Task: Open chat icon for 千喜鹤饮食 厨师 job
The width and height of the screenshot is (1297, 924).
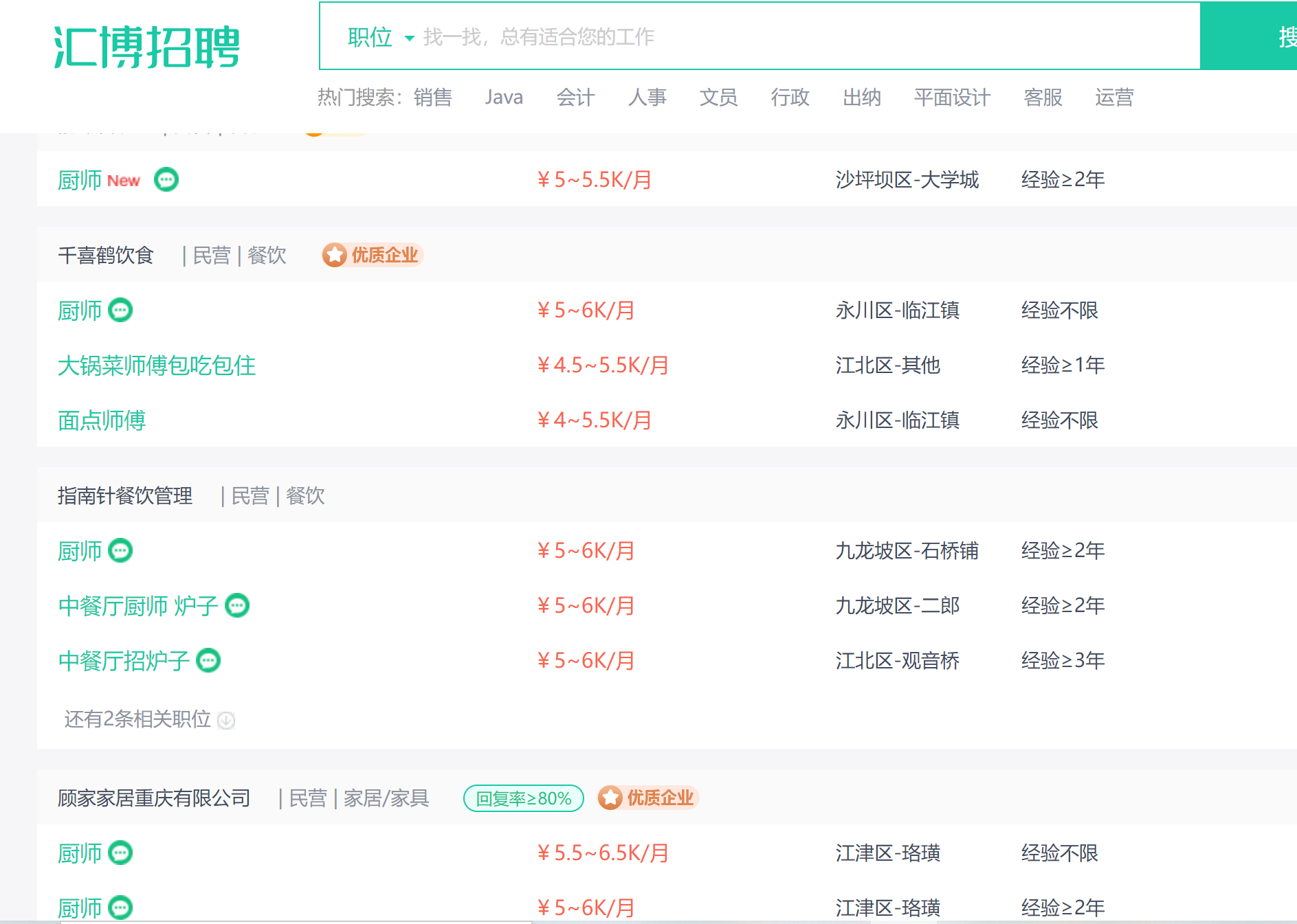Action: click(x=121, y=311)
